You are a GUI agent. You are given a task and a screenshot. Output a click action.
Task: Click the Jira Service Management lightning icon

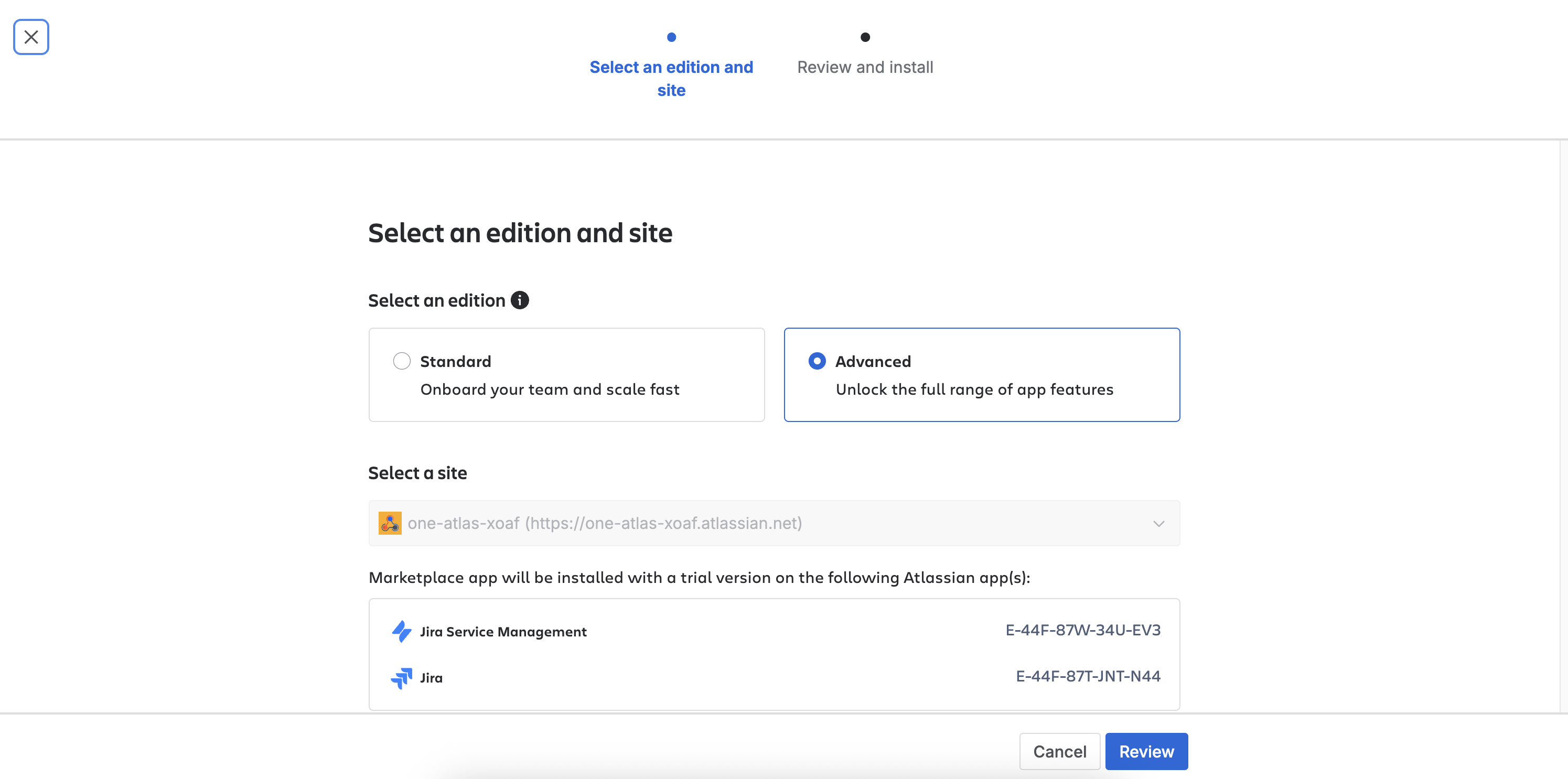tap(402, 631)
